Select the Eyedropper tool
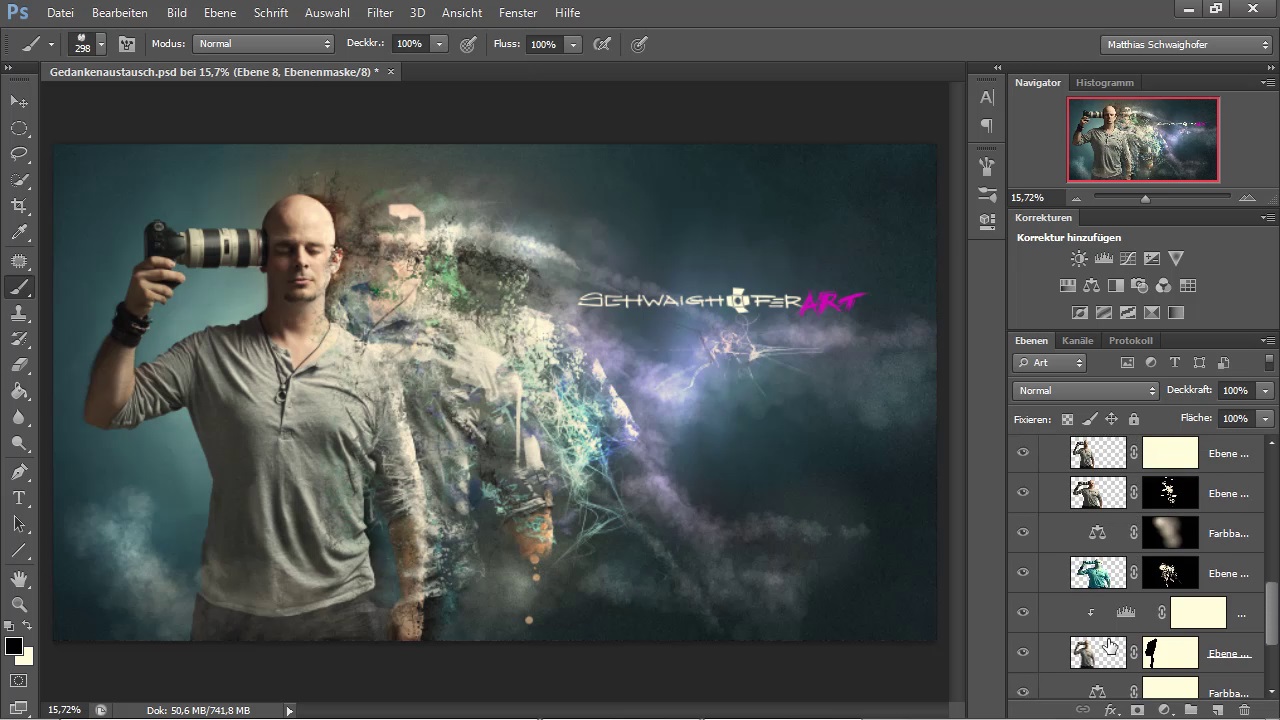The height and width of the screenshot is (720, 1280). click(x=19, y=233)
